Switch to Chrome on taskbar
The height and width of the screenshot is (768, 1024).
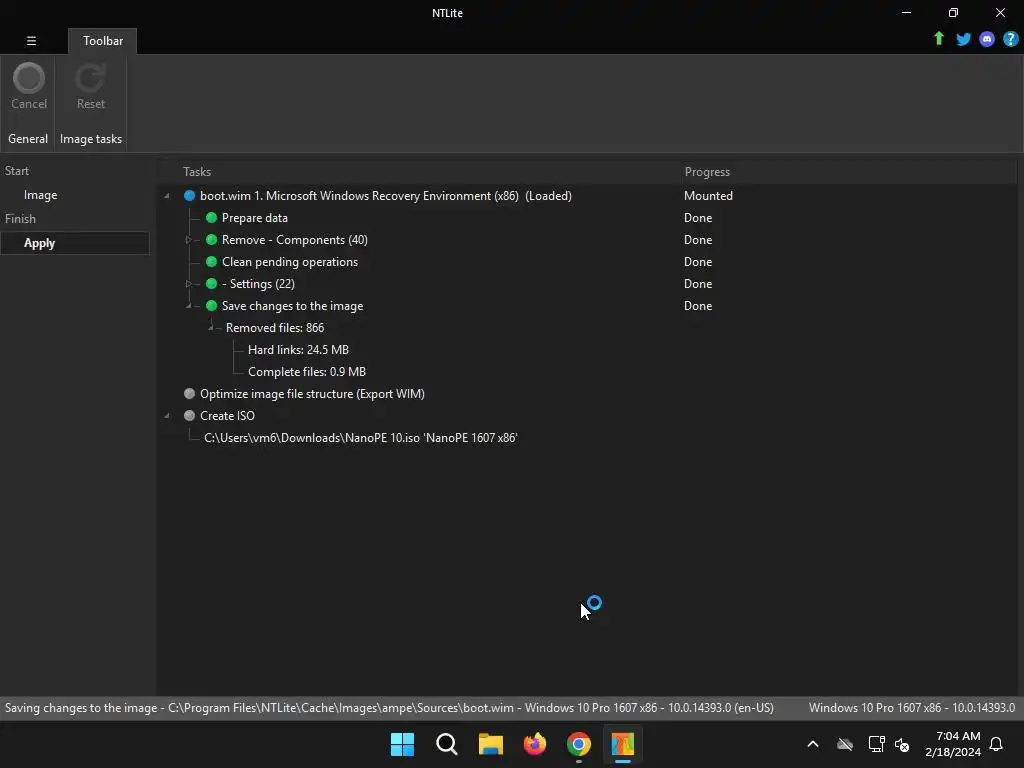[x=579, y=744]
